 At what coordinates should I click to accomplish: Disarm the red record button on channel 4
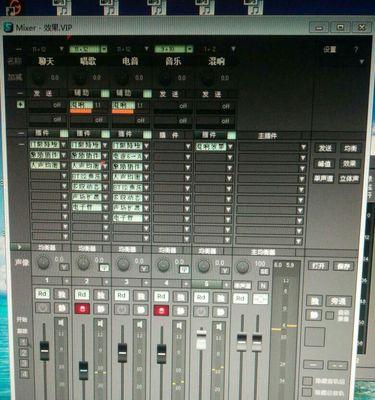coord(161,310)
